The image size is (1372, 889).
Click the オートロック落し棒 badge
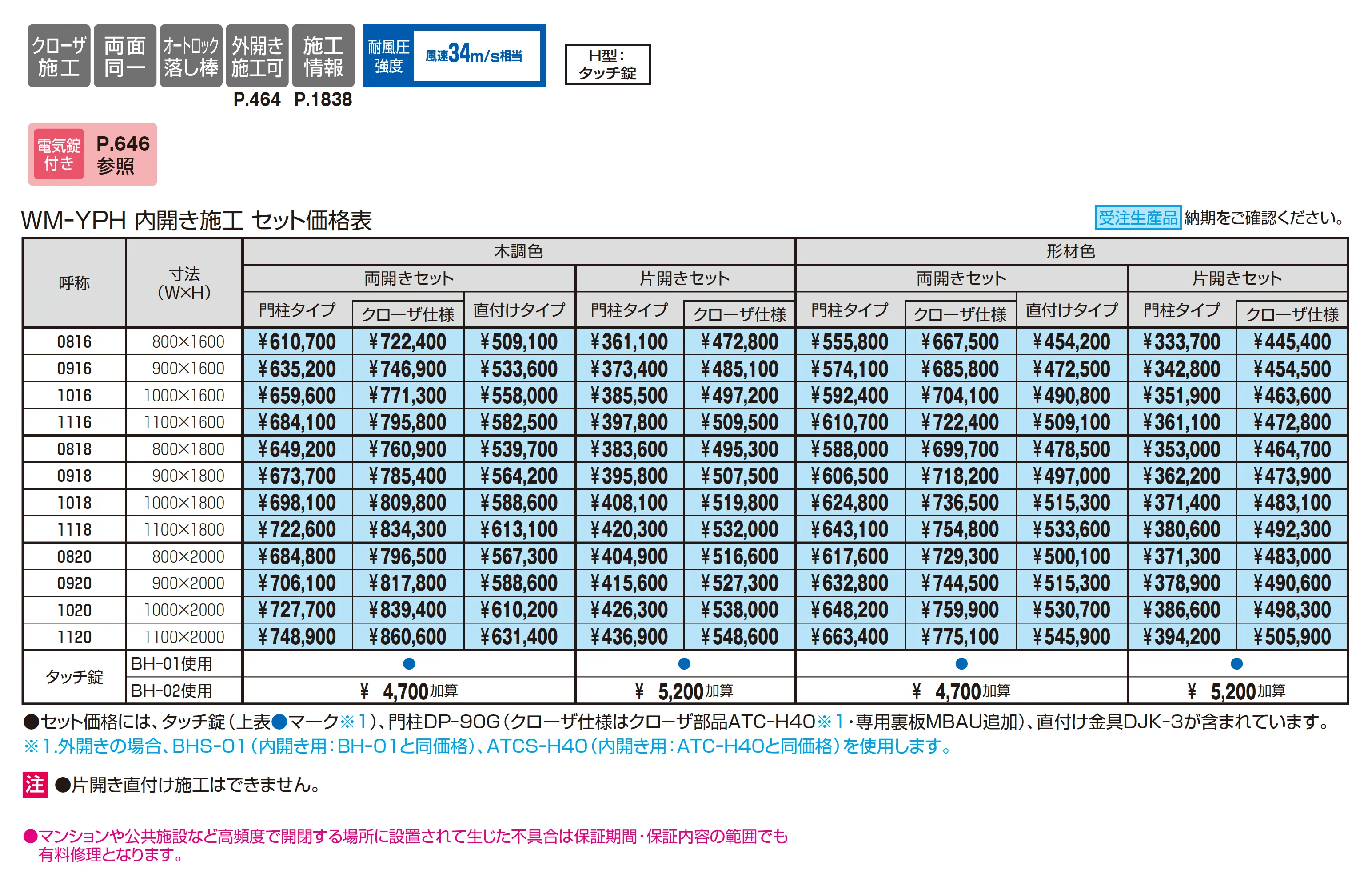[191, 56]
